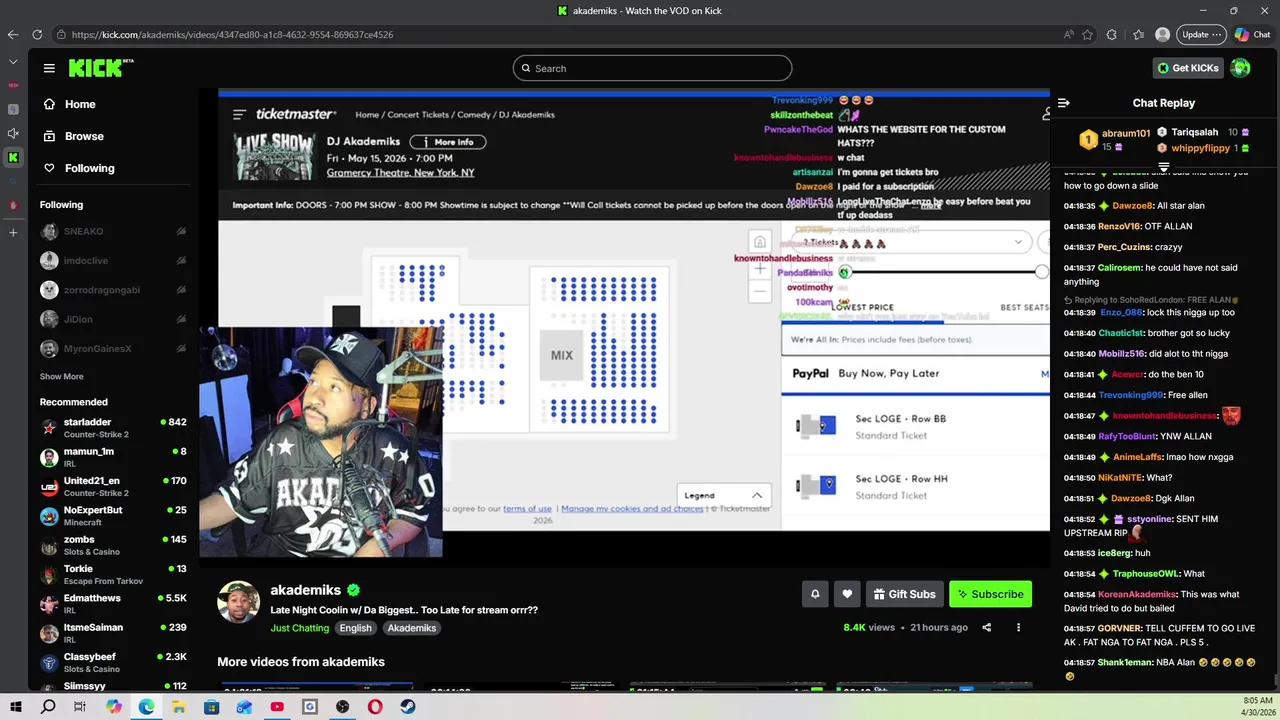Open whippyflippy leaderboard entry
This screenshot has height=720, width=1280.
click(1202, 148)
